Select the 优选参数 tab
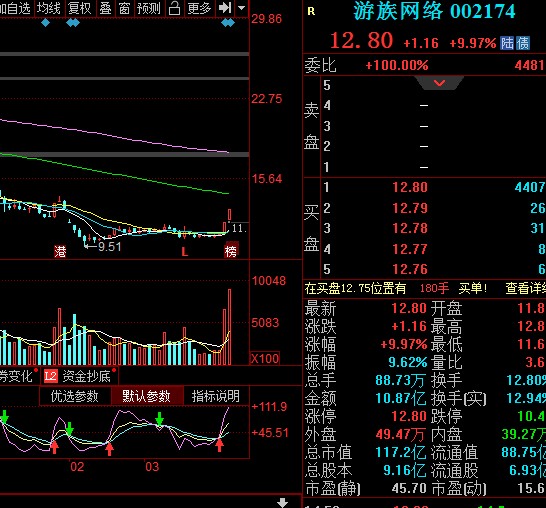Image resolution: width=546 pixels, height=508 pixels. click(x=75, y=396)
